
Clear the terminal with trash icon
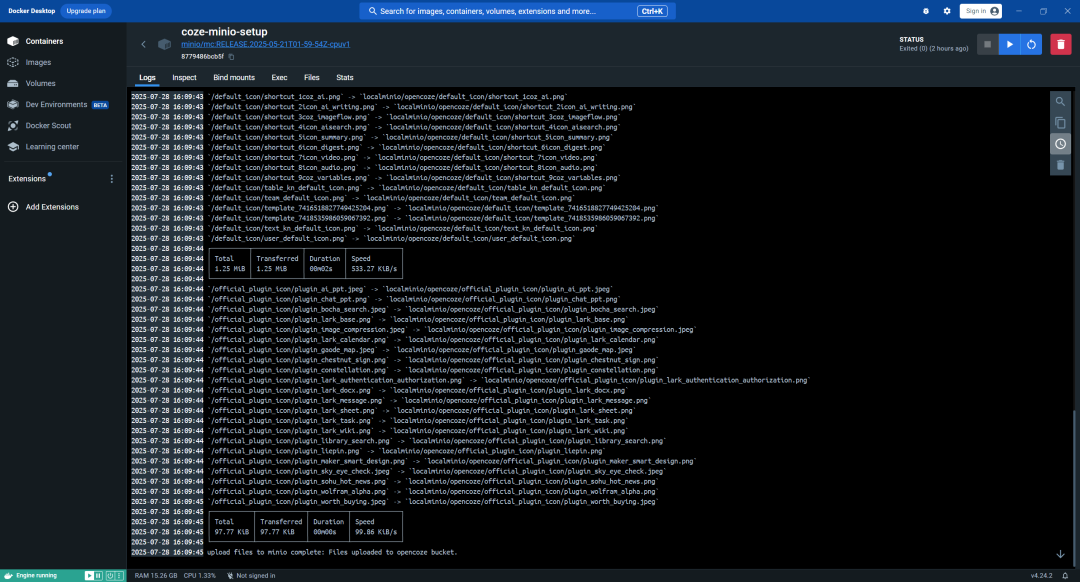click(x=1060, y=165)
